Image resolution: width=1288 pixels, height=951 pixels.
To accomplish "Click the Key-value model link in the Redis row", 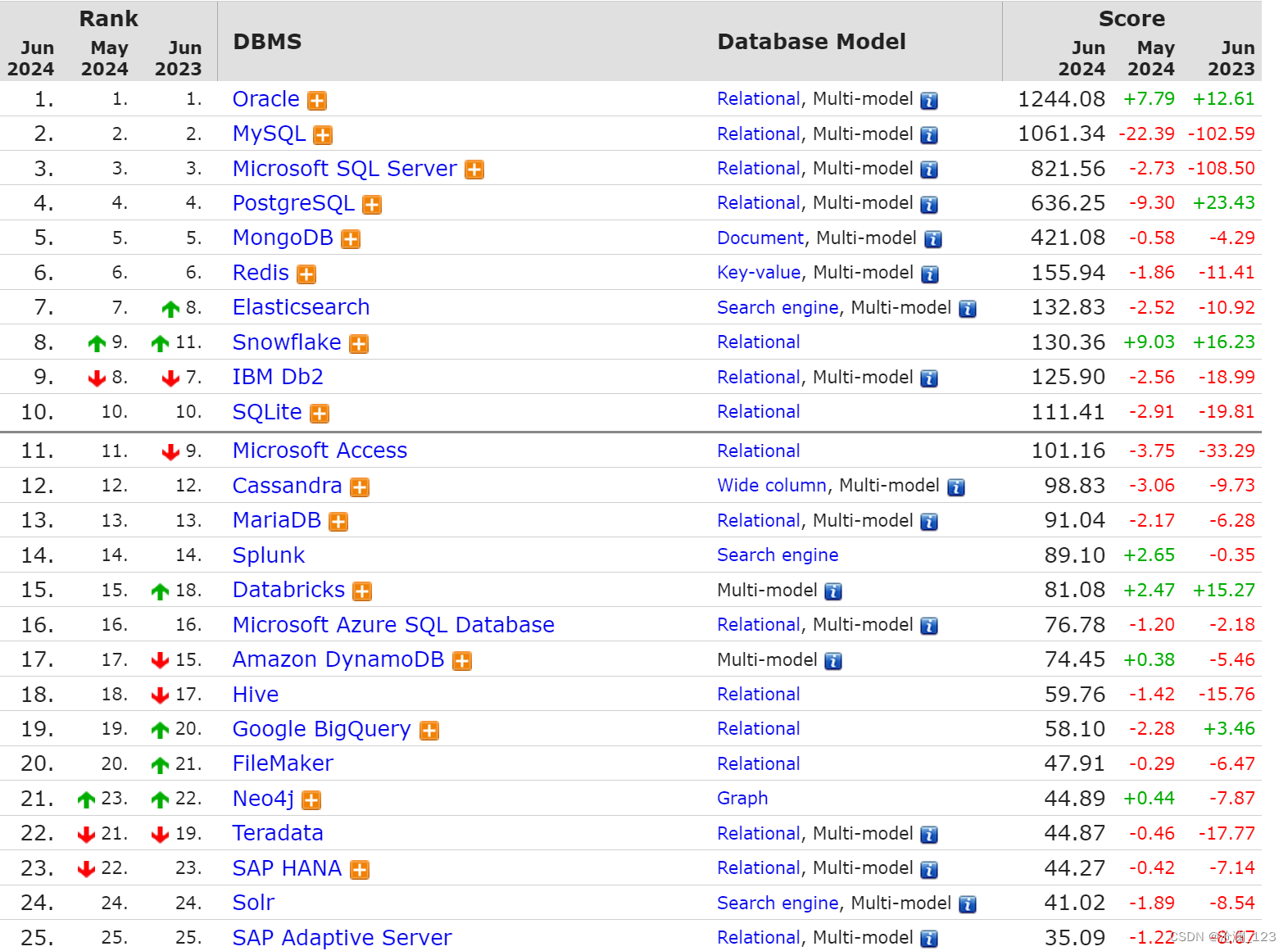I will click(x=759, y=273).
